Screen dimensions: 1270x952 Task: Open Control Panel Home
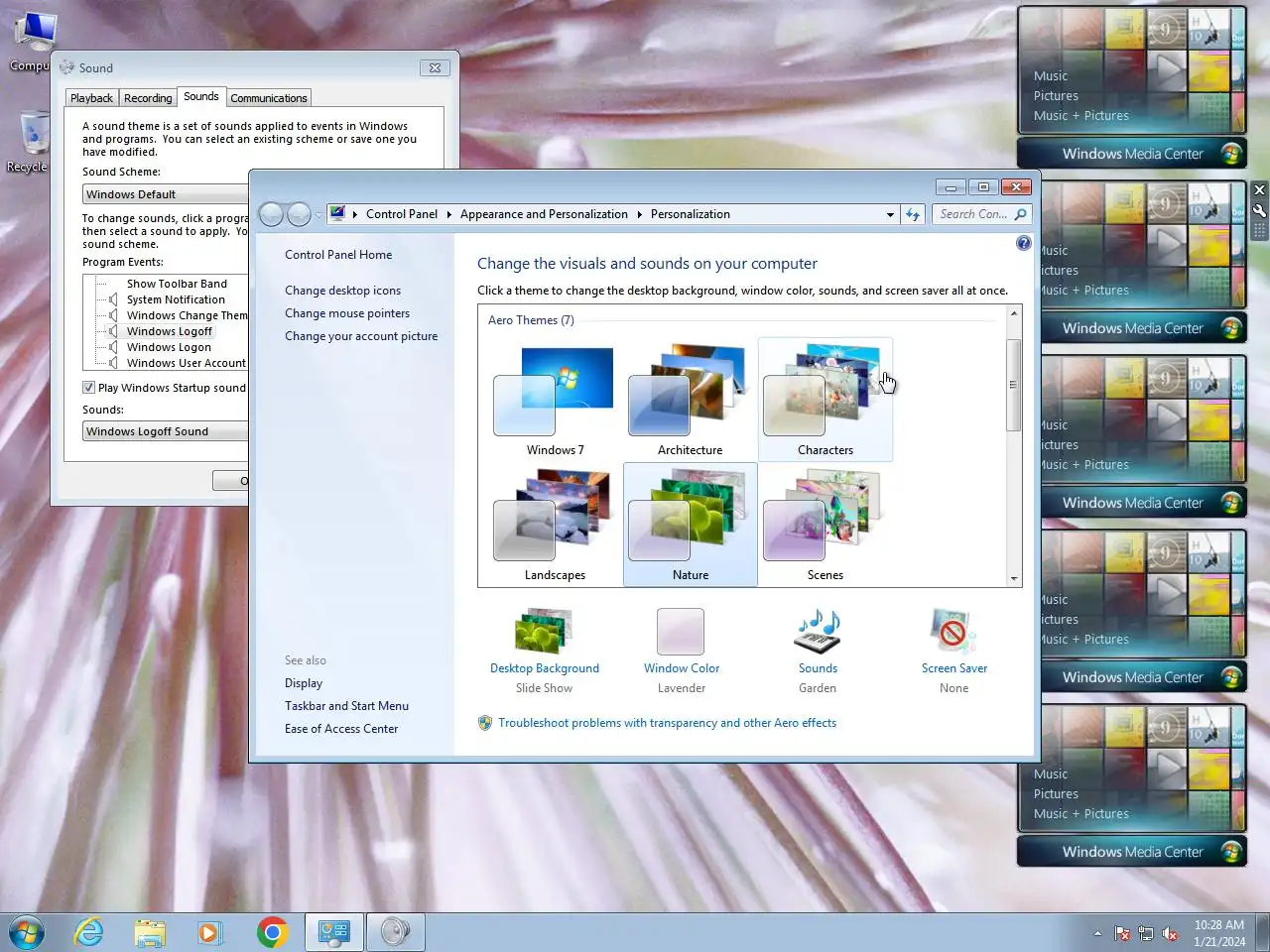tap(338, 255)
